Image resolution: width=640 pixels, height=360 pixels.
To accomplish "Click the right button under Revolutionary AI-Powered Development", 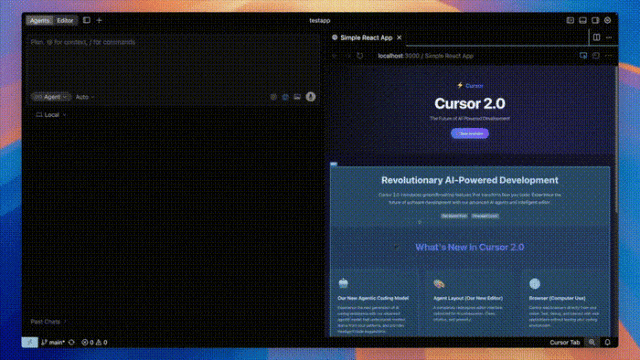I will click(485, 216).
